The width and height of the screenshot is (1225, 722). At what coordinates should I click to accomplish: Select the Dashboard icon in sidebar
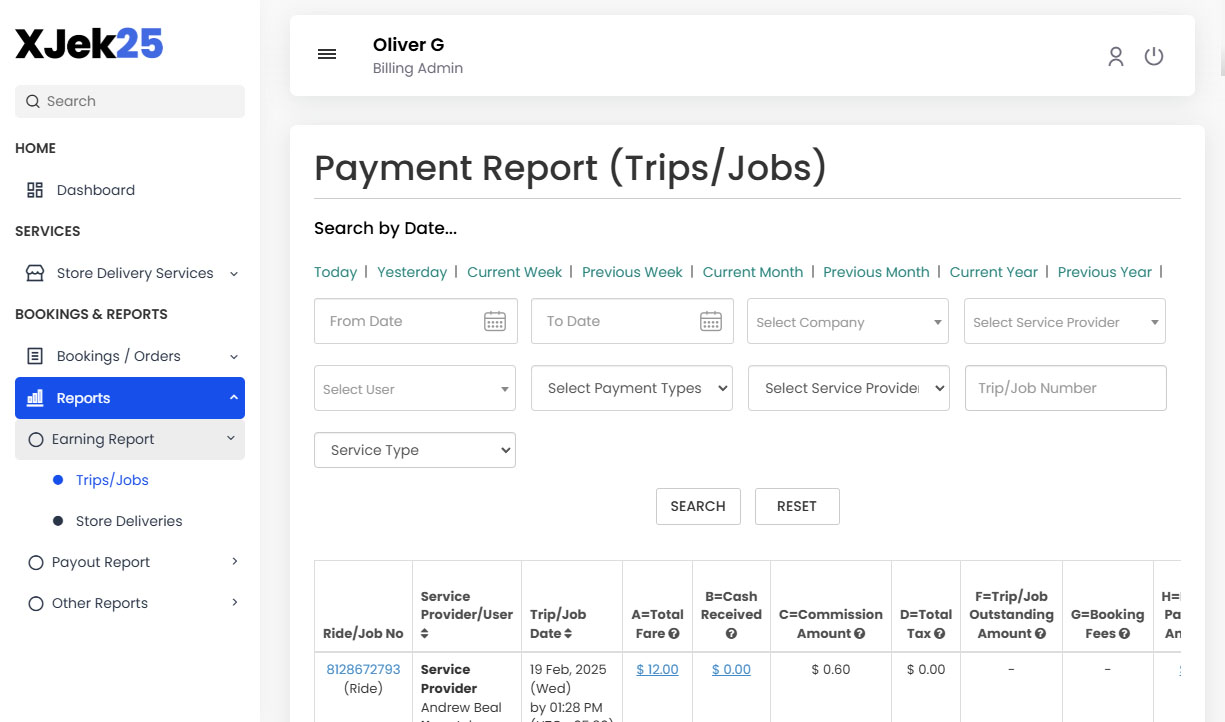tap(34, 189)
